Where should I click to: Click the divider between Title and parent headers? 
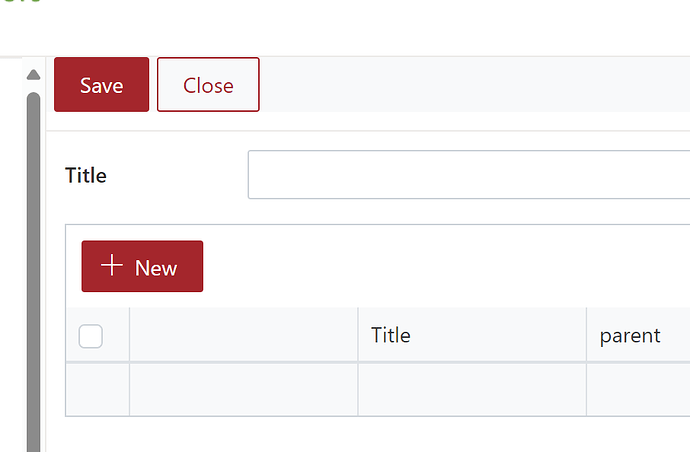pyautogui.click(x=586, y=335)
